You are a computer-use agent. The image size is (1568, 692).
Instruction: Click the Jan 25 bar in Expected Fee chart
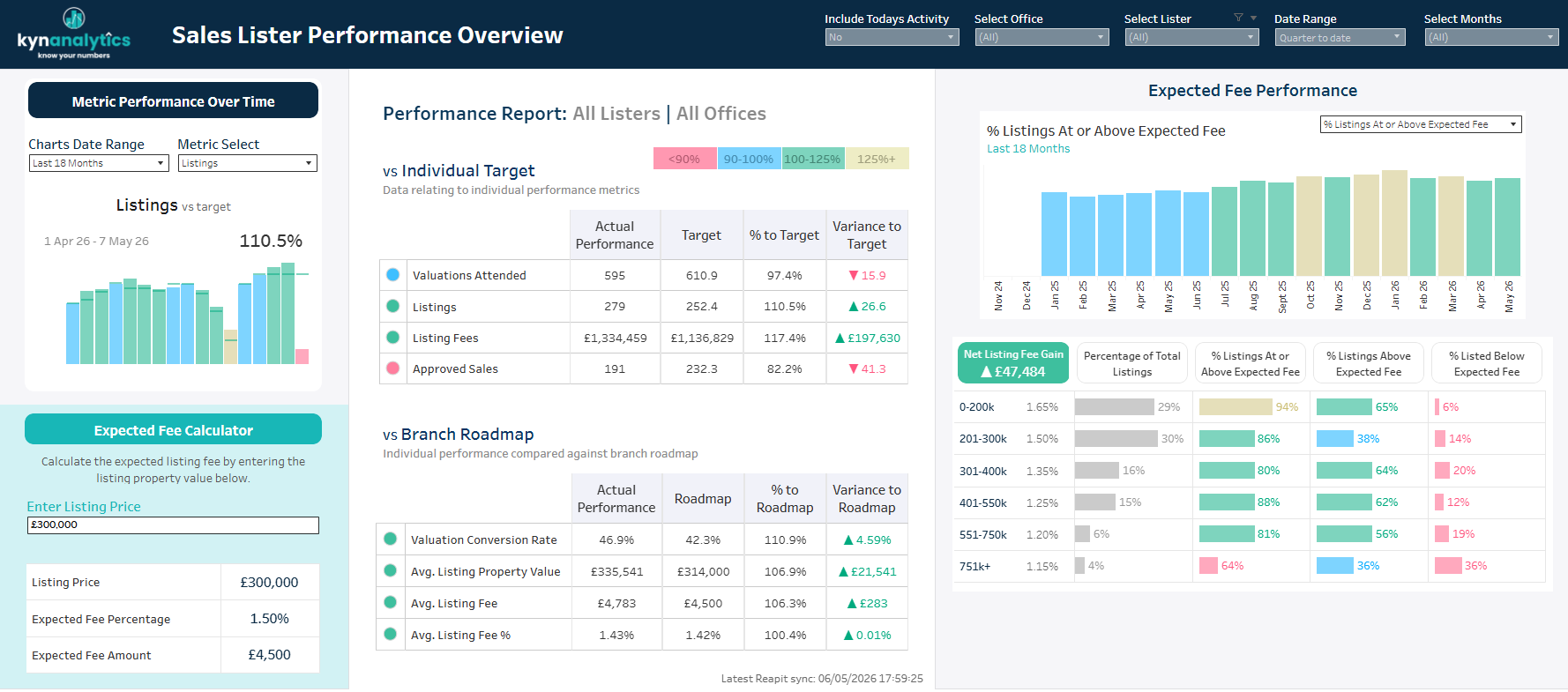click(1054, 234)
